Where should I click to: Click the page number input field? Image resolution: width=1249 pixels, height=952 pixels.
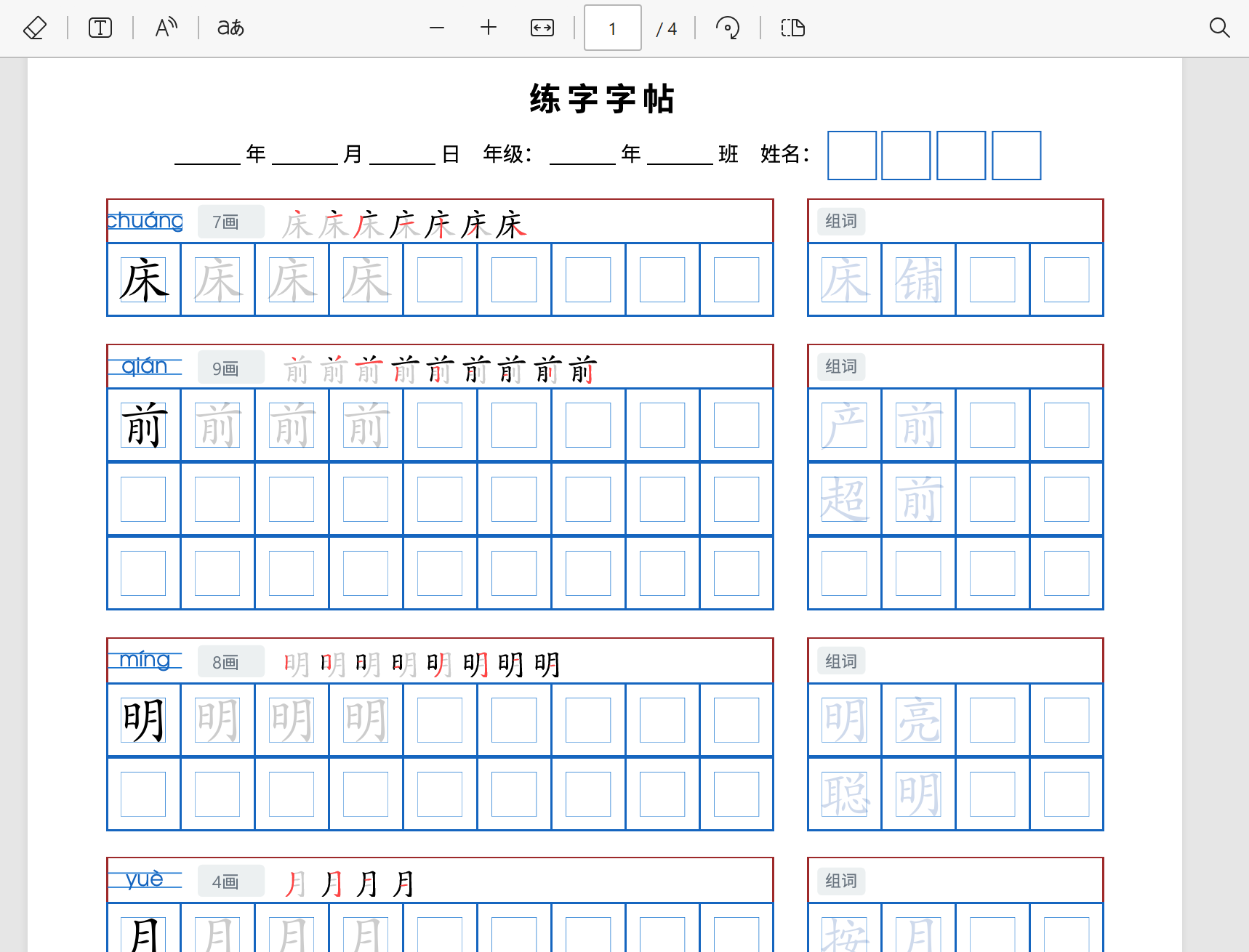click(613, 28)
